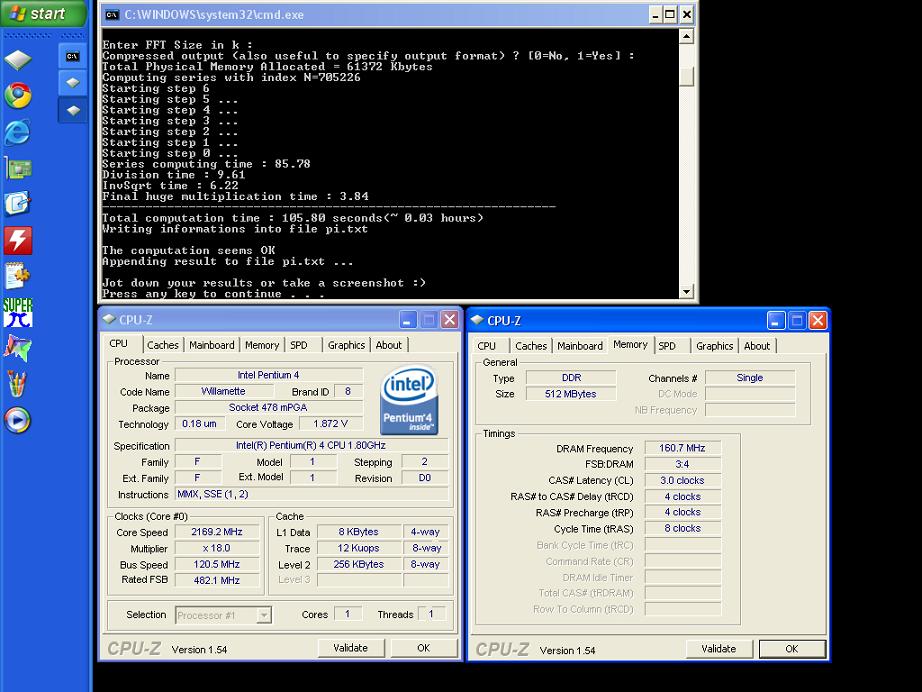Image resolution: width=922 pixels, height=692 pixels.
Task: Open the green graphics card icon
Action: [18, 168]
